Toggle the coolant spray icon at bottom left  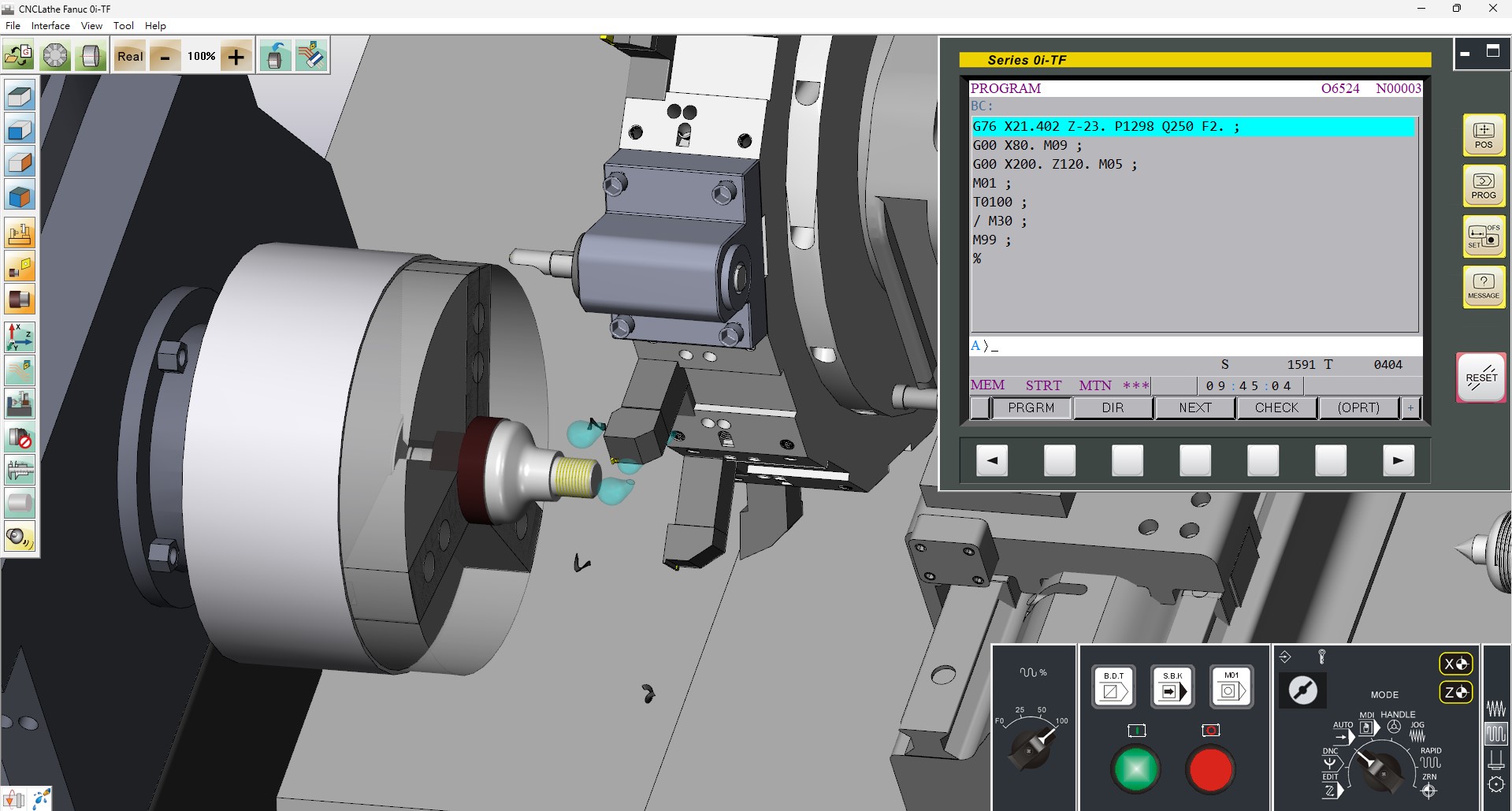click(41, 798)
